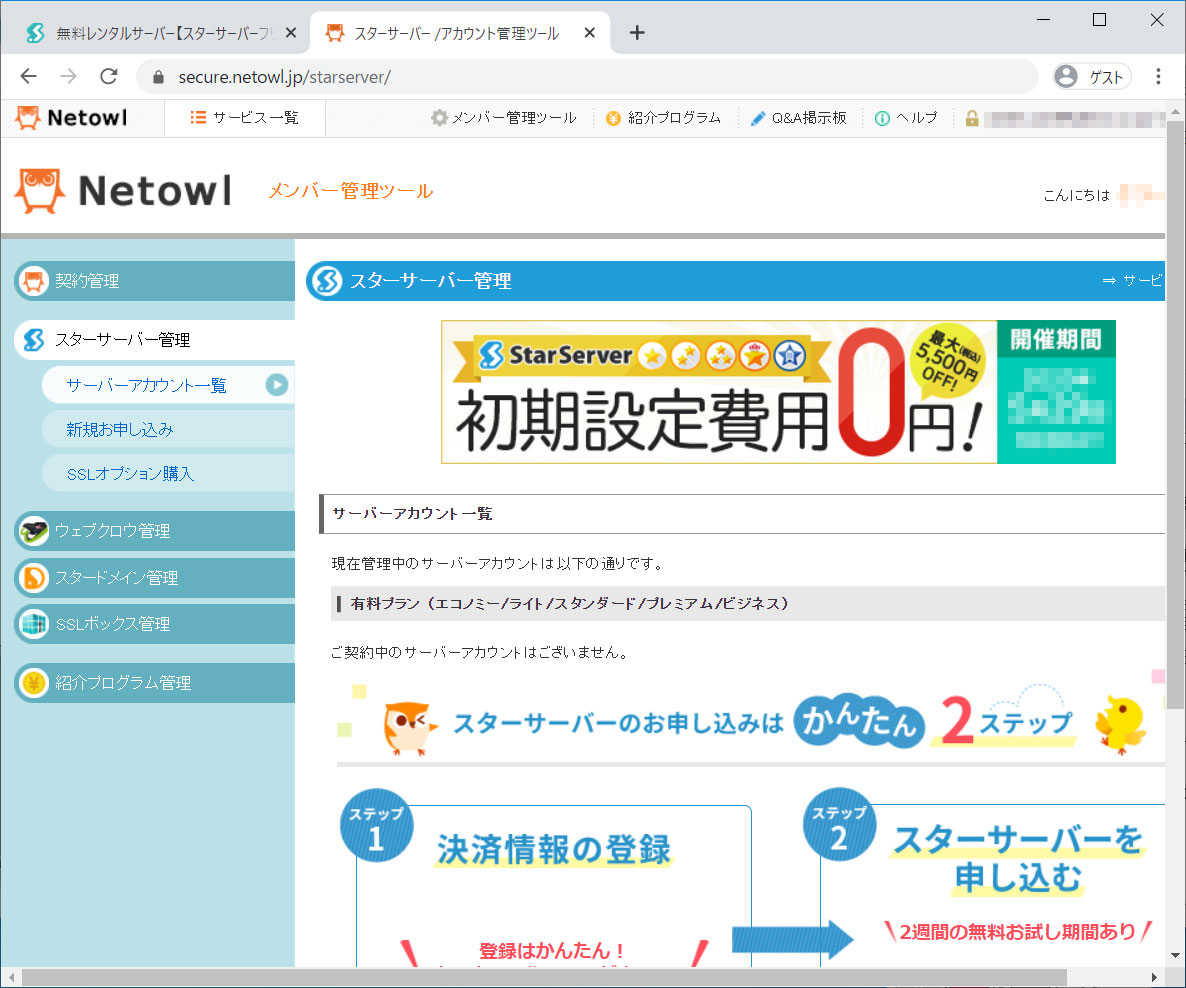
Task: Click the horizontal scrollbar left arrow
Action: 11,977
